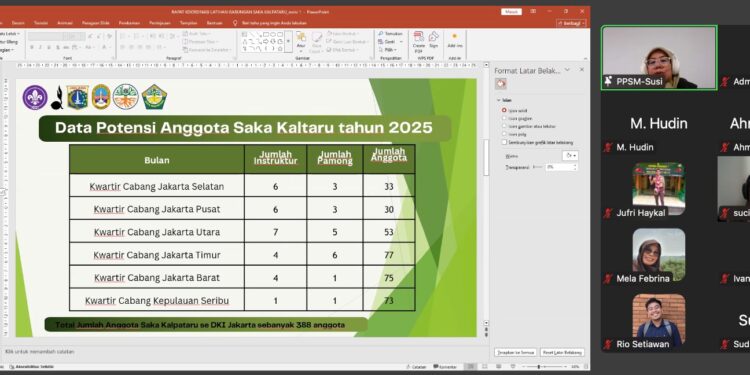Click Temukan find in ribbon
The width and height of the screenshot is (750, 375).
390,34
